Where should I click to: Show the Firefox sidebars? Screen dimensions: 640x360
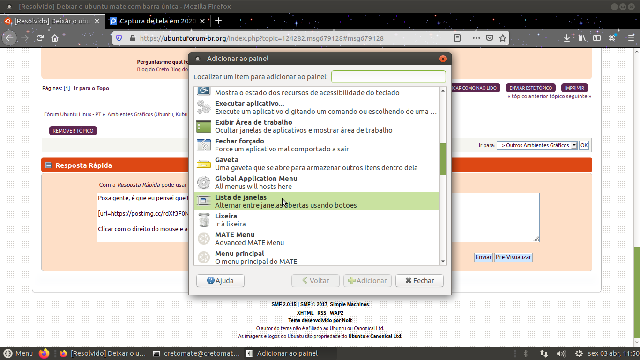coord(597,38)
